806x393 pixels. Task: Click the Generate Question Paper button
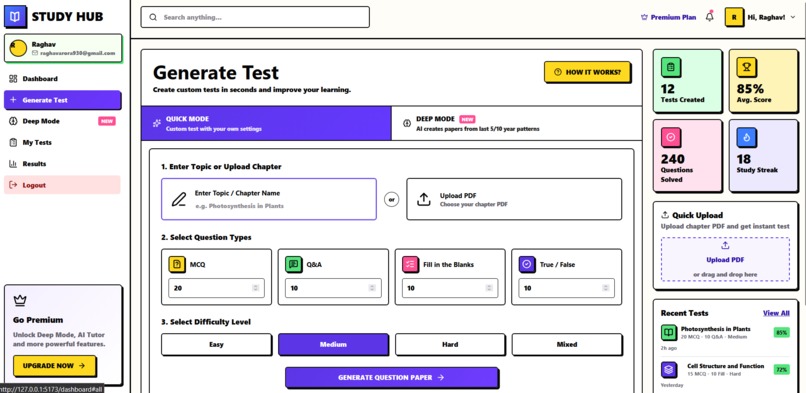click(391, 378)
